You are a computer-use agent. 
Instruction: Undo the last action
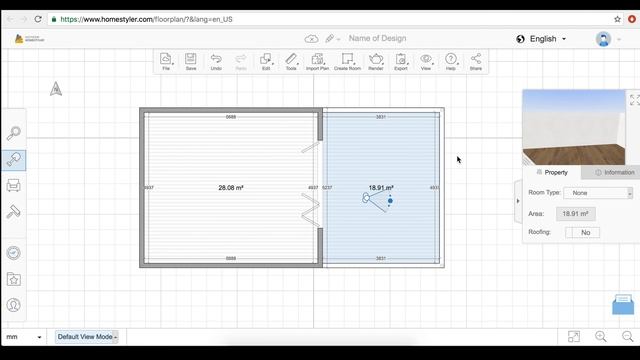[x=216, y=62]
